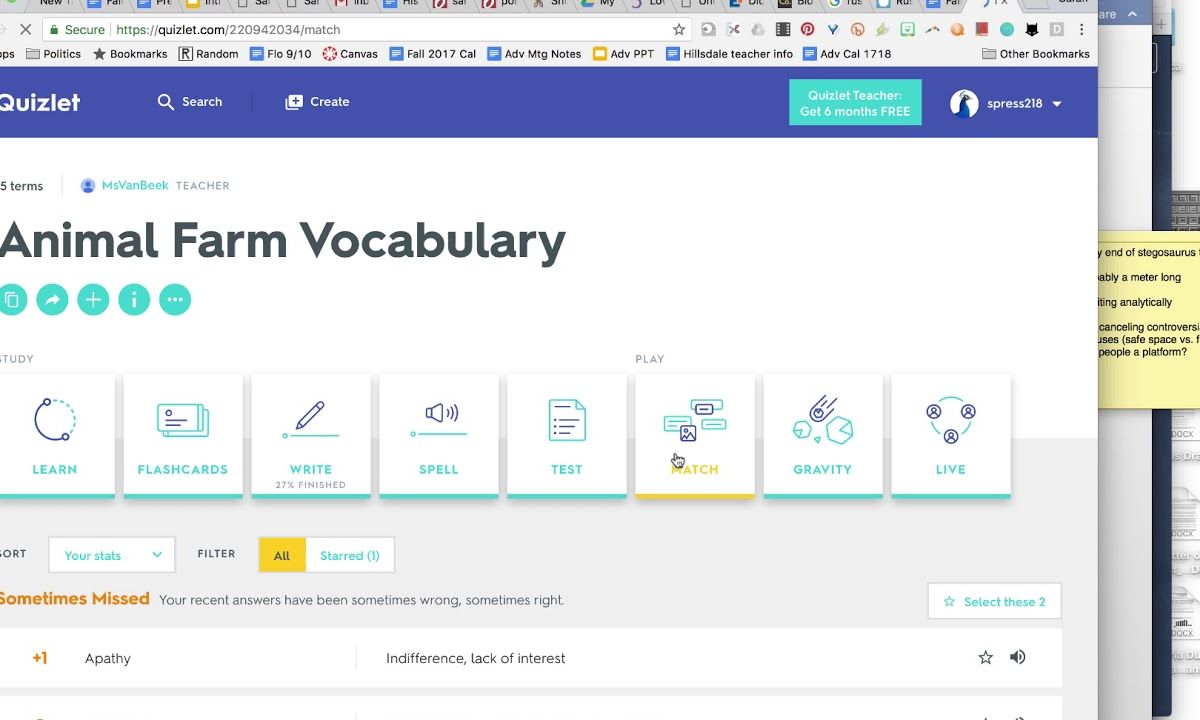Start Learn study mode
The image size is (1200, 720).
click(x=55, y=435)
